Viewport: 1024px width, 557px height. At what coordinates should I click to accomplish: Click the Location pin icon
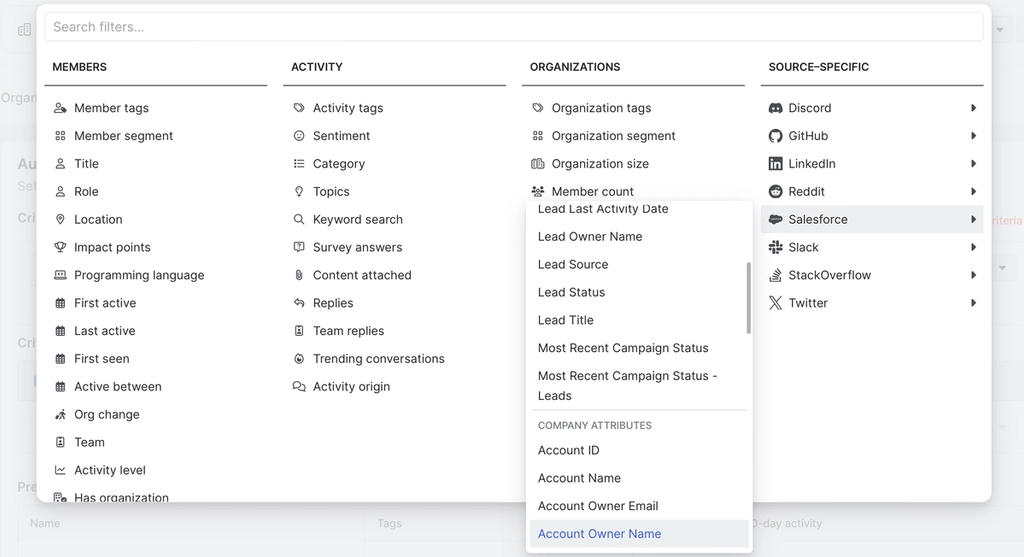60,219
